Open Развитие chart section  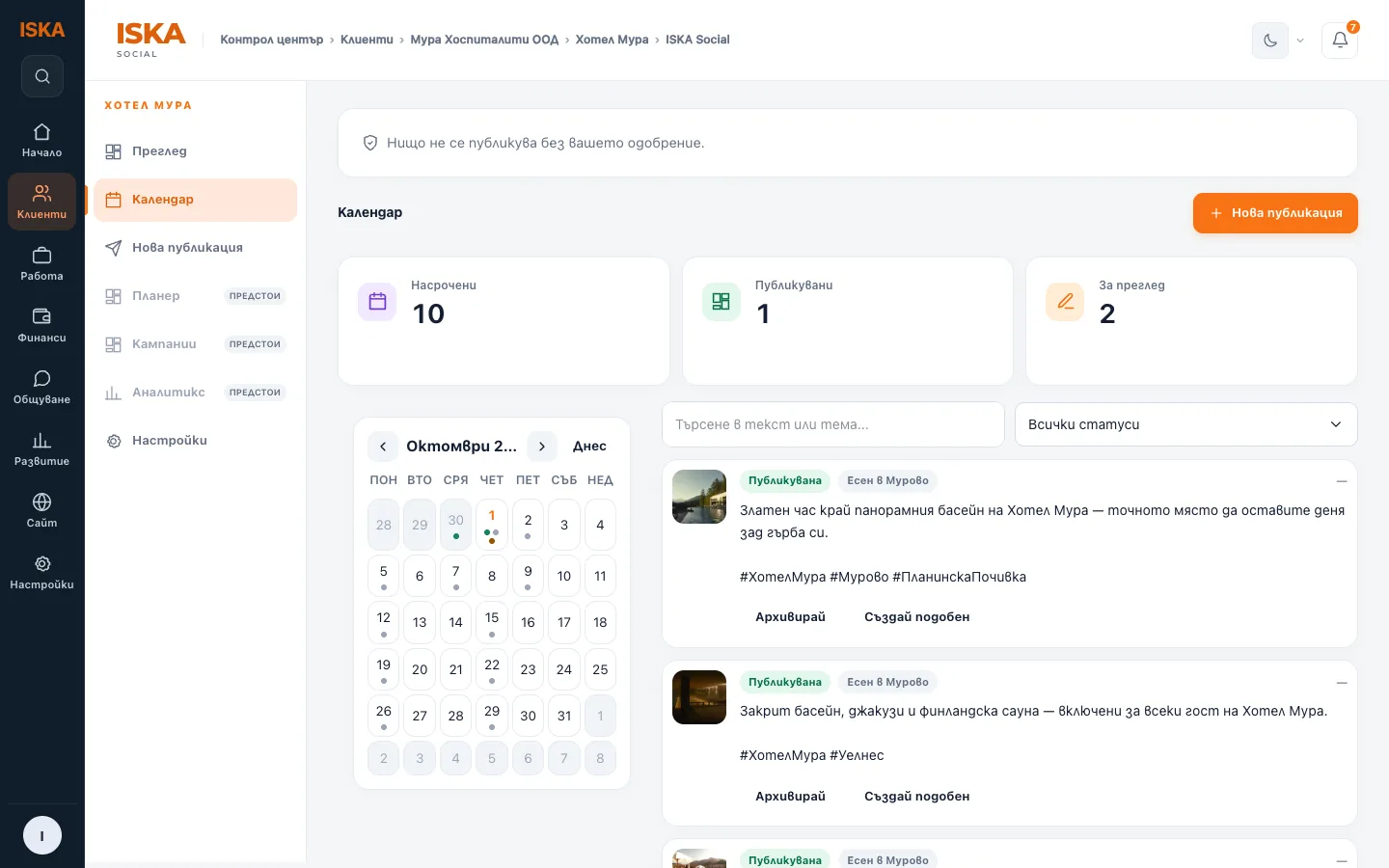click(42, 449)
